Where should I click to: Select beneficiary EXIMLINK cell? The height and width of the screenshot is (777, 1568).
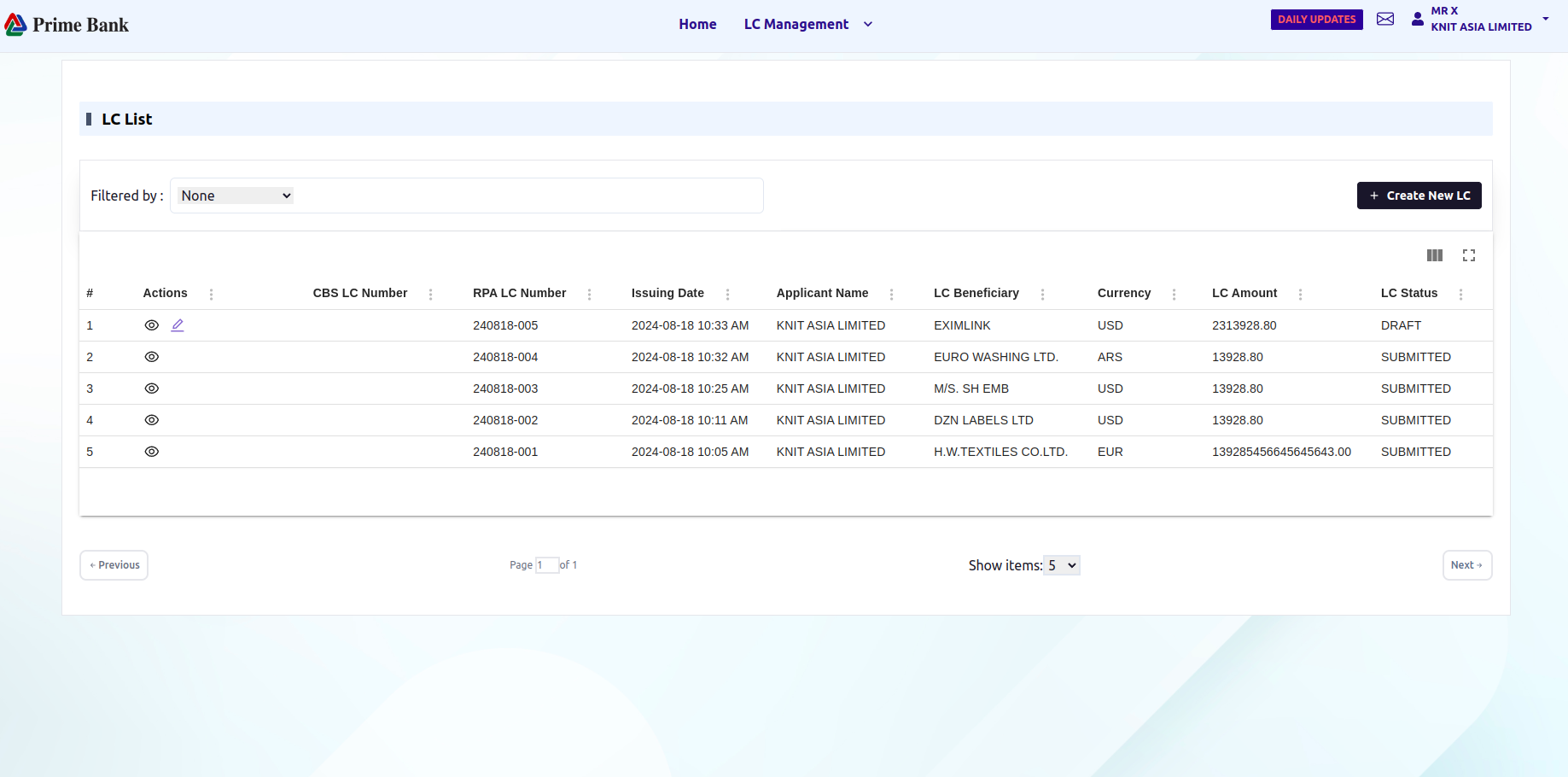[x=962, y=325]
